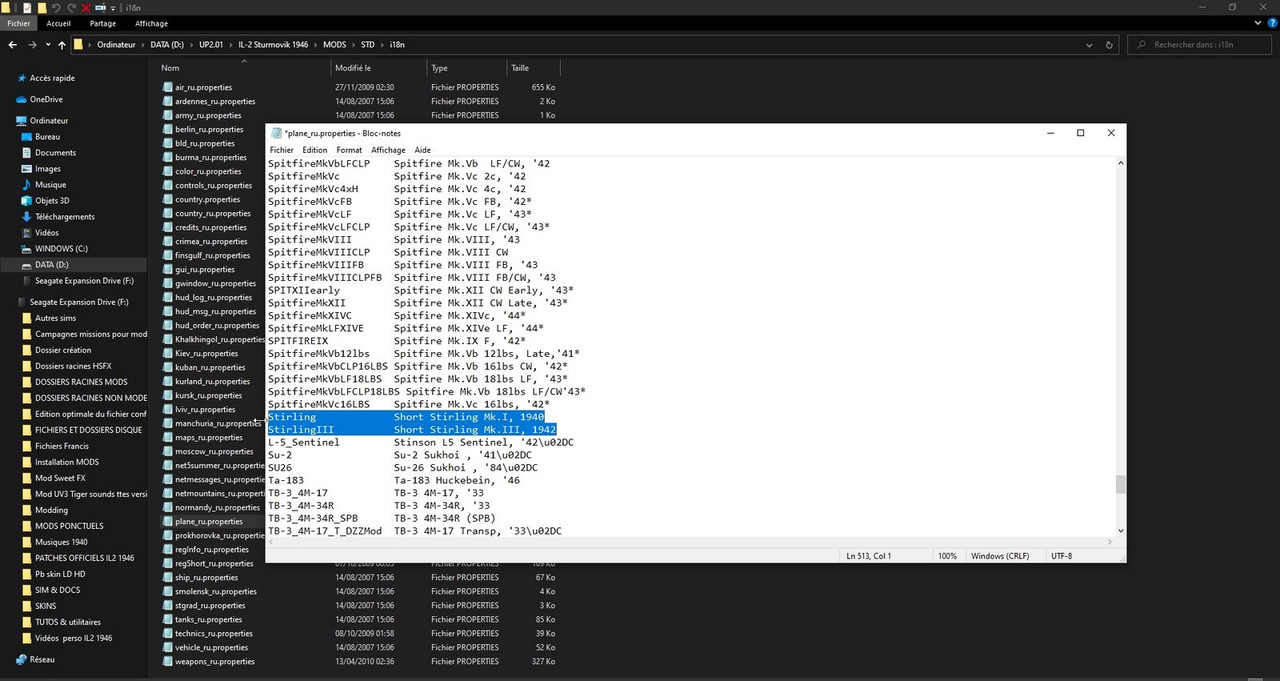Screen dimensions: 1280x681
Task: Open recent locations dropdown arrow
Action: [x=48, y=45]
